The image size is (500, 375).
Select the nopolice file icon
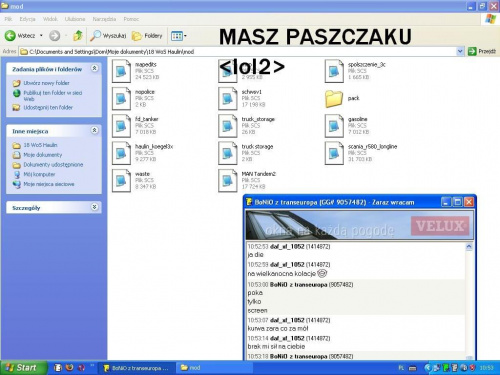121,98
